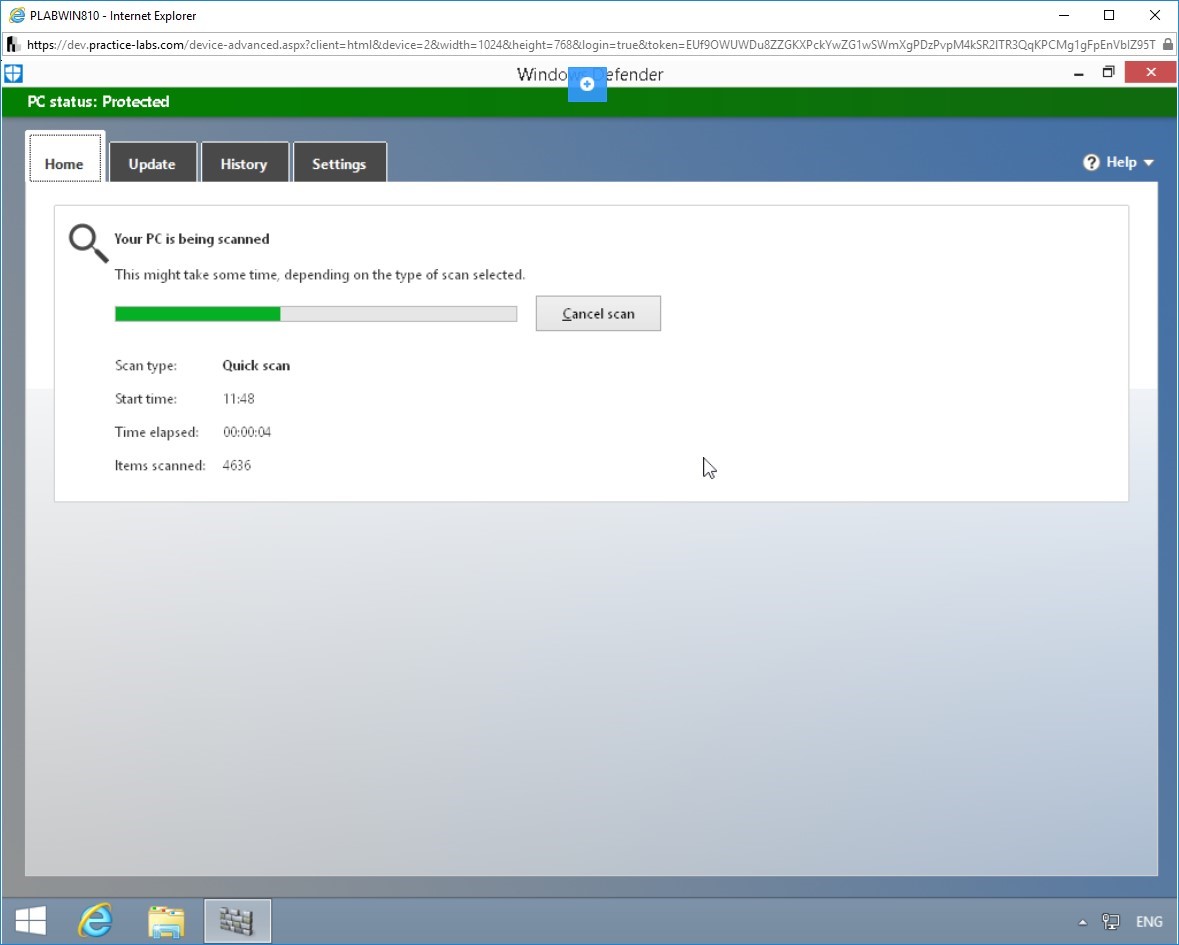The width and height of the screenshot is (1179, 945).
Task: Click the Help question mark icon
Action: tap(1091, 162)
